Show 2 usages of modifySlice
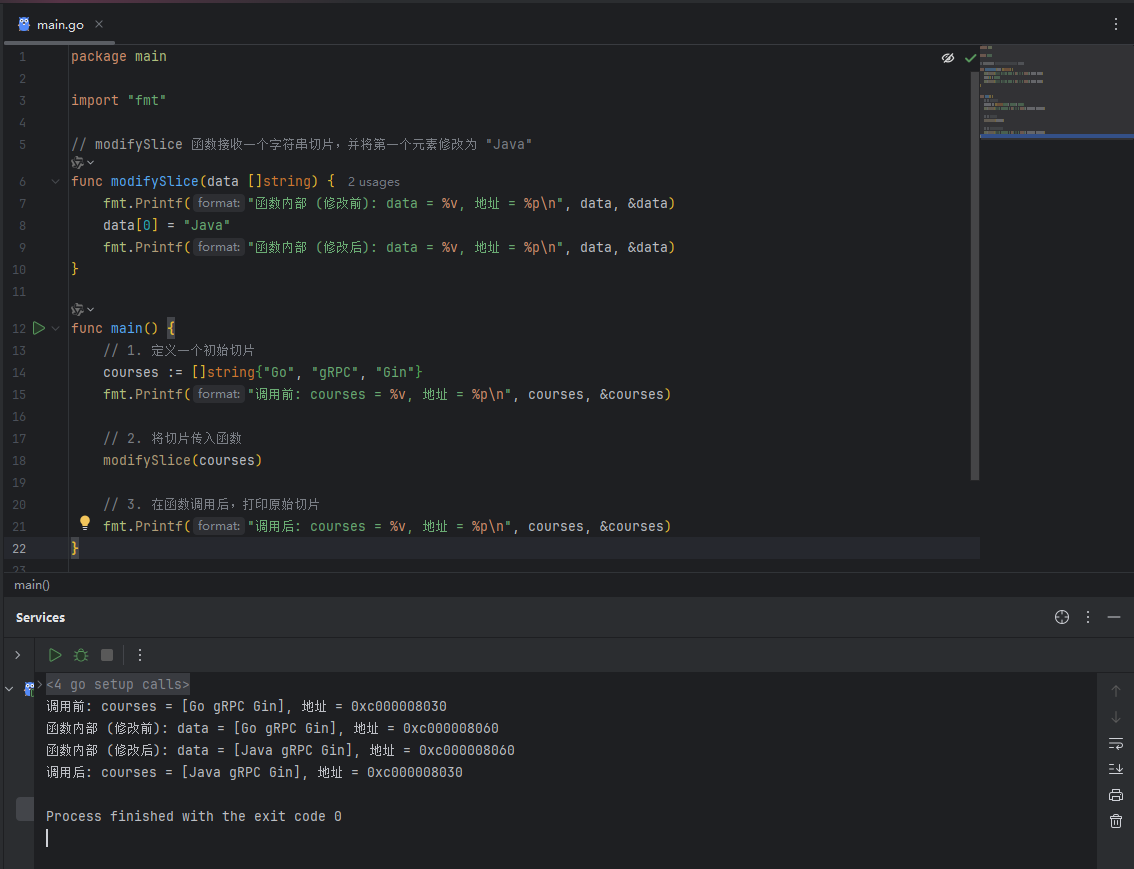 click(373, 182)
